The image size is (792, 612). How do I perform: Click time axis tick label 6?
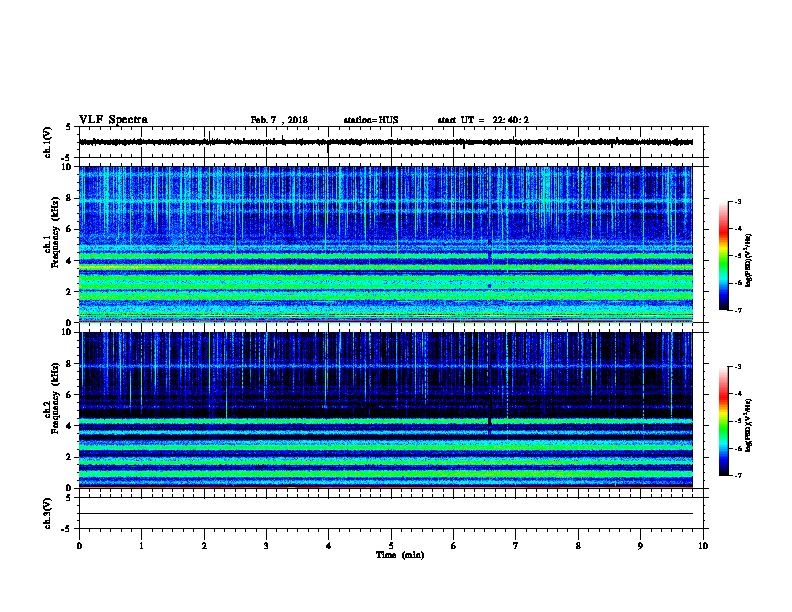point(453,545)
